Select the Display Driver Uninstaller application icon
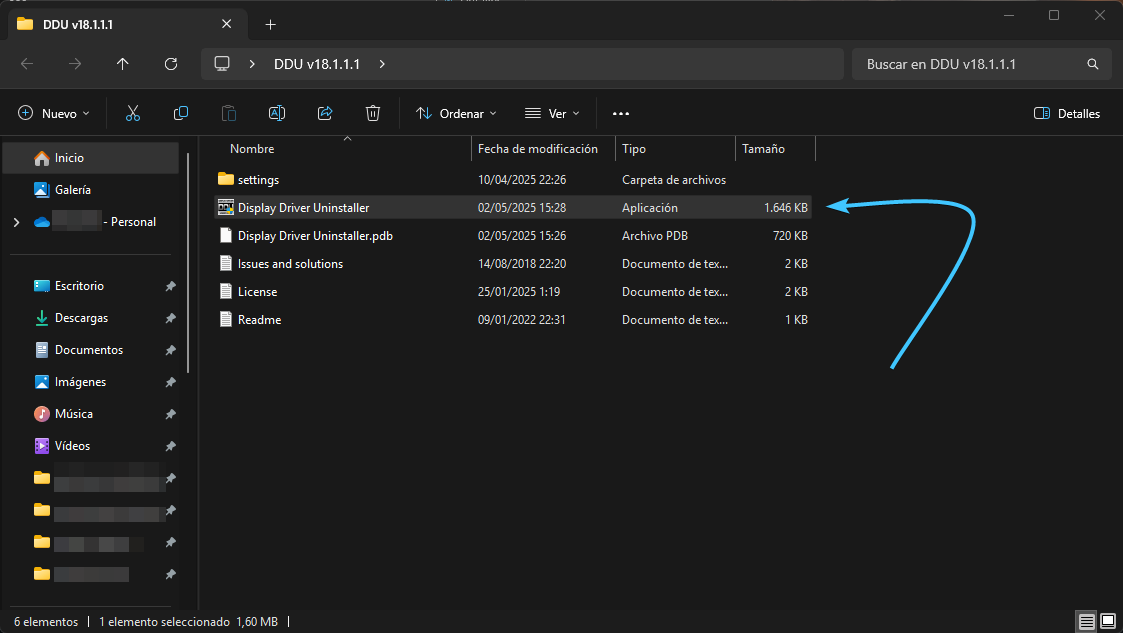Viewport: 1123px width, 633px height. [x=226, y=208]
